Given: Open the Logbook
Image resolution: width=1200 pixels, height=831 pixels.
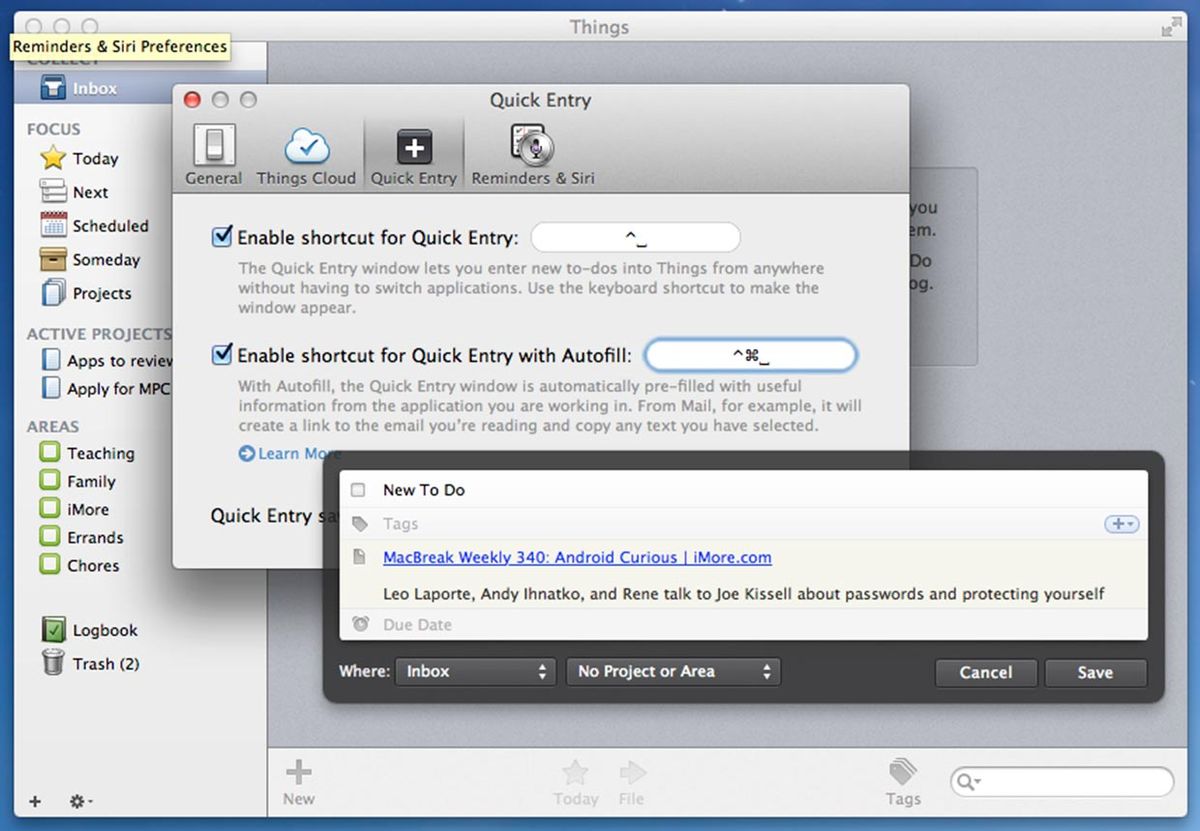Looking at the screenshot, I should (90, 630).
